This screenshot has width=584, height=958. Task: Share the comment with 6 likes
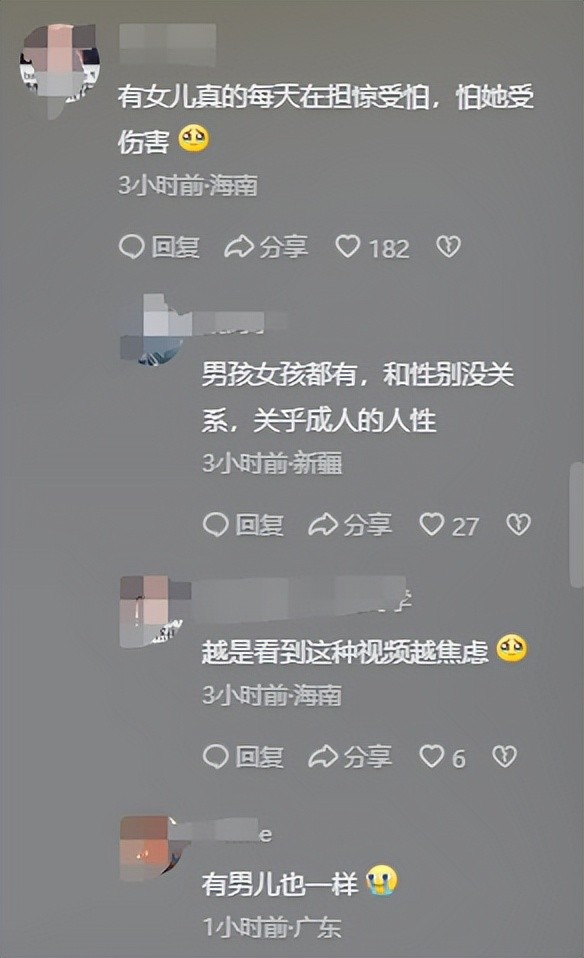(x=349, y=757)
